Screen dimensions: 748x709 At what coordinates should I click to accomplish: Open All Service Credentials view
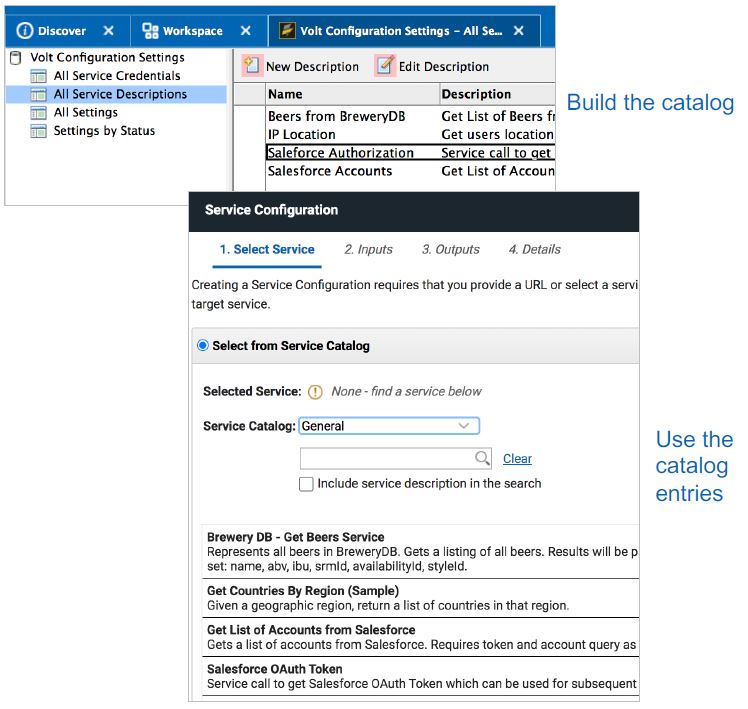click(x=117, y=76)
